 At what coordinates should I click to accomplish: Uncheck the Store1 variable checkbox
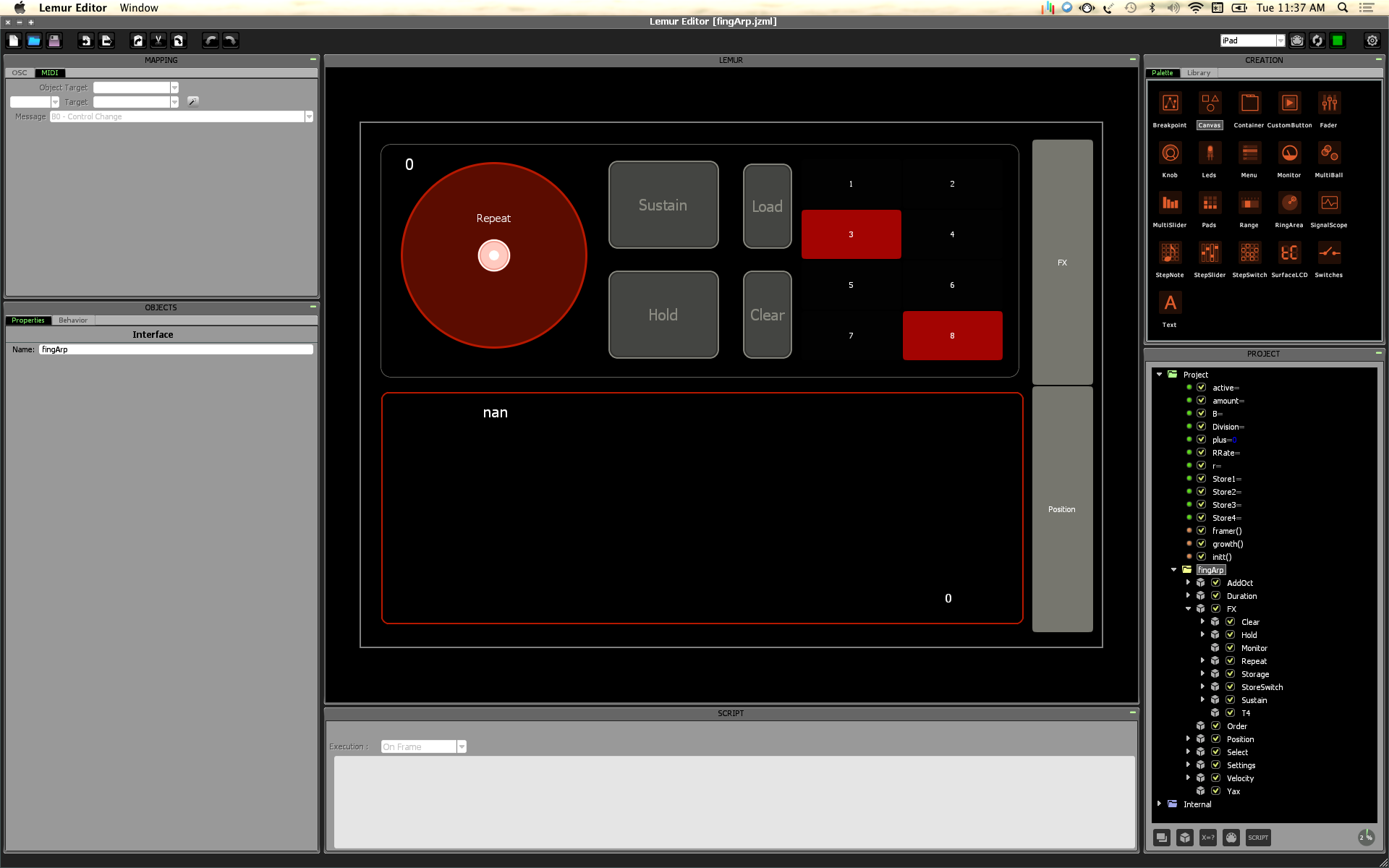[1201, 479]
